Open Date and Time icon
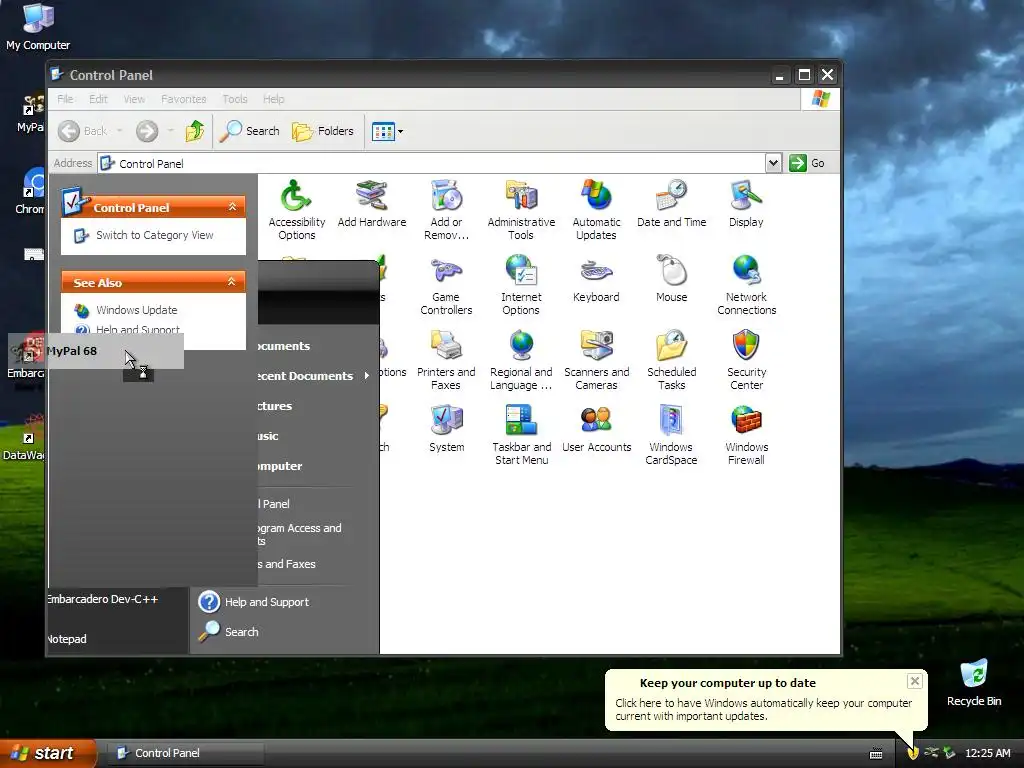Screen dimensions: 1024x768 pos(671,203)
